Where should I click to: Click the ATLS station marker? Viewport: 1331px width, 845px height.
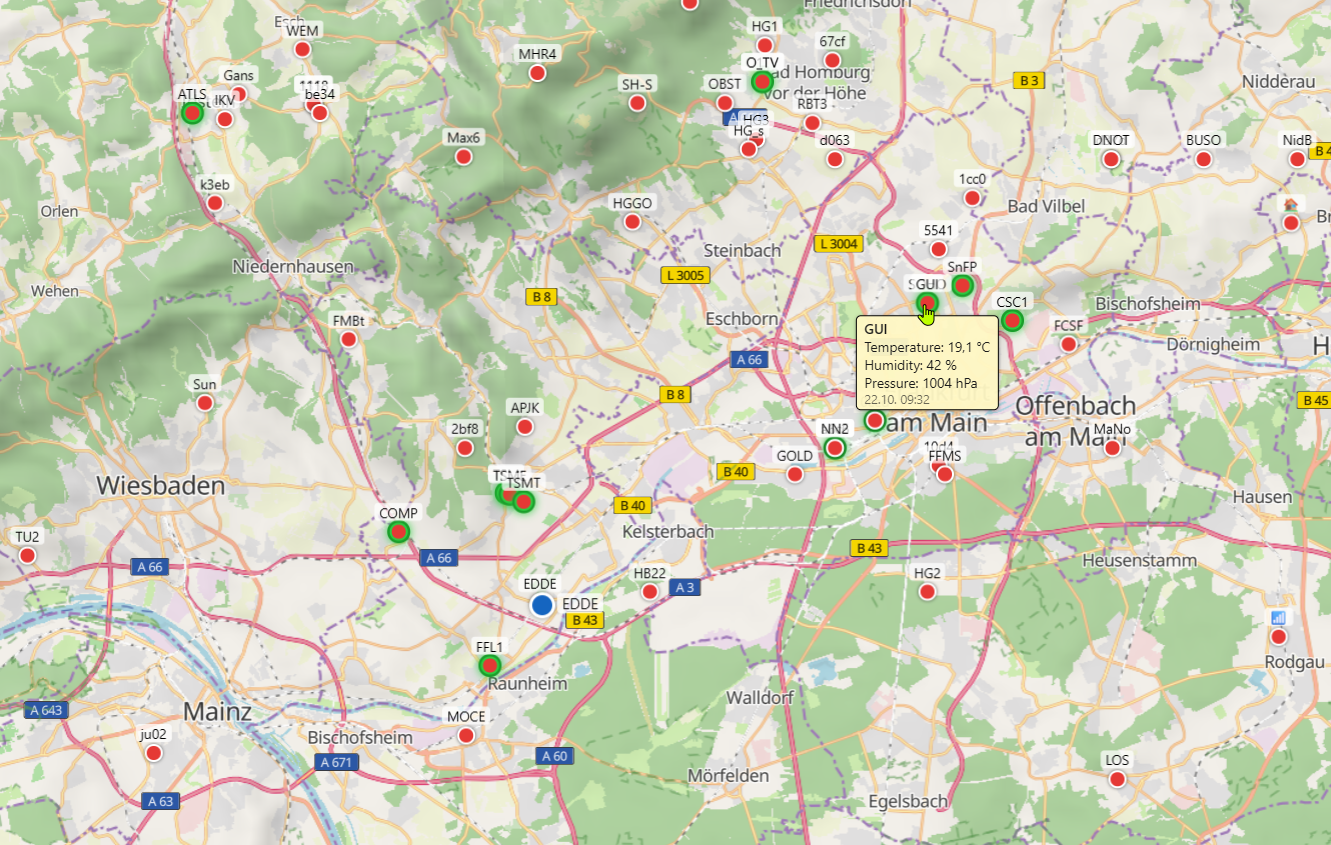[192, 113]
